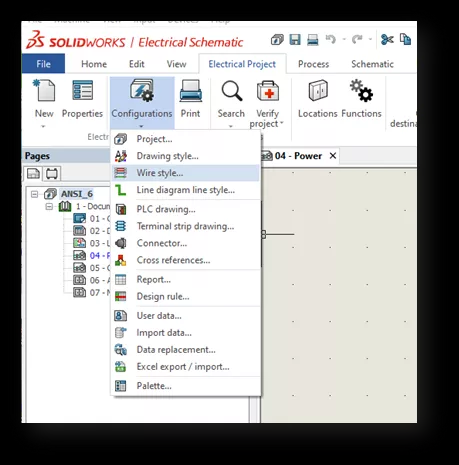The height and width of the screenshot is (465, 459).
Task: Switch to the Edit ribbon tab
Action: click(x=137, y=64)
